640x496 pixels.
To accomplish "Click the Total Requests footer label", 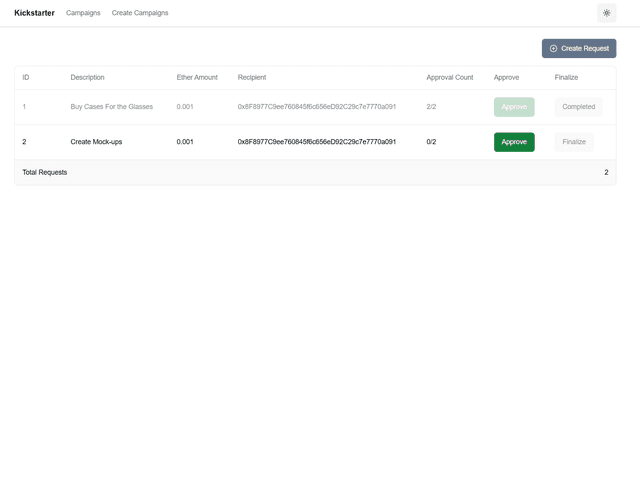I will [x=44, y=173].
